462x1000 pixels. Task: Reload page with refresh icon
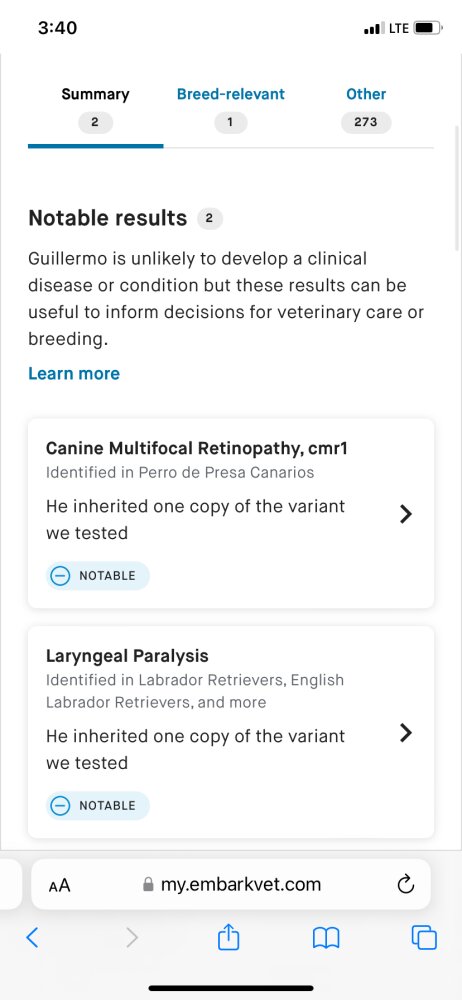click(406, 885)
